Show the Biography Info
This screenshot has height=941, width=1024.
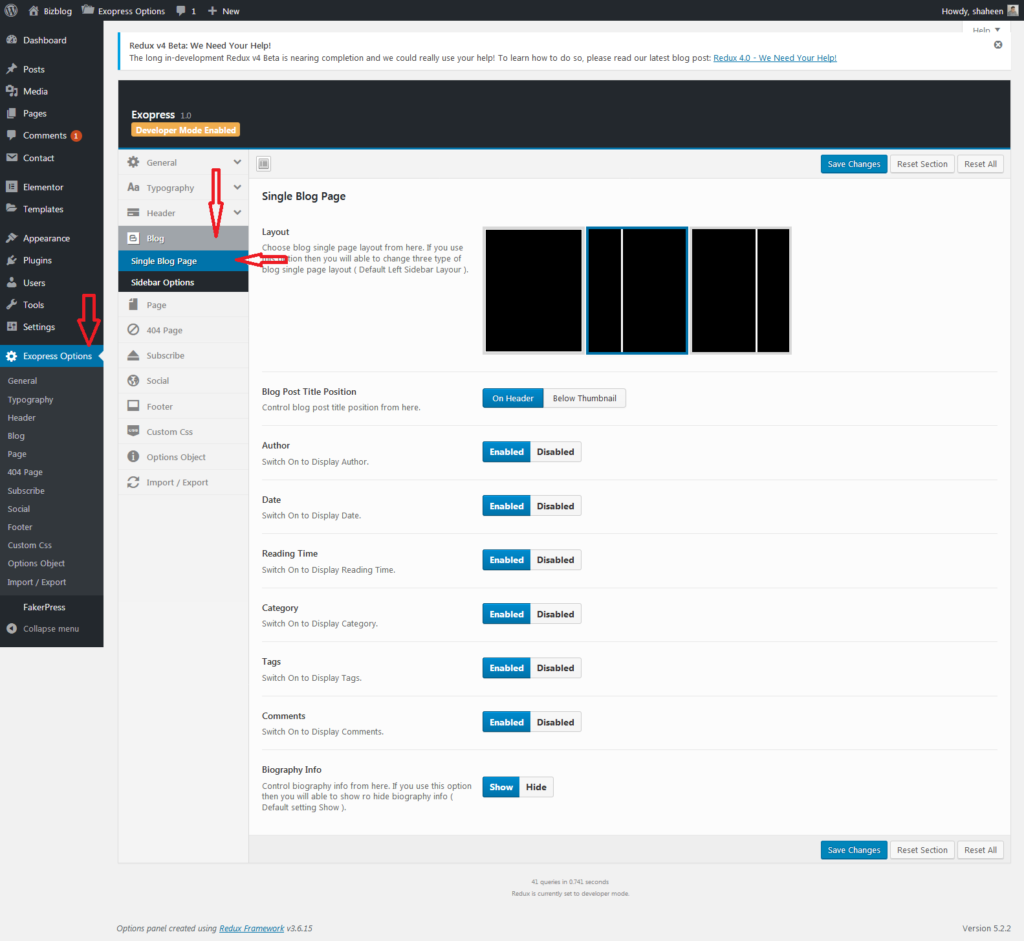(501, 787)
